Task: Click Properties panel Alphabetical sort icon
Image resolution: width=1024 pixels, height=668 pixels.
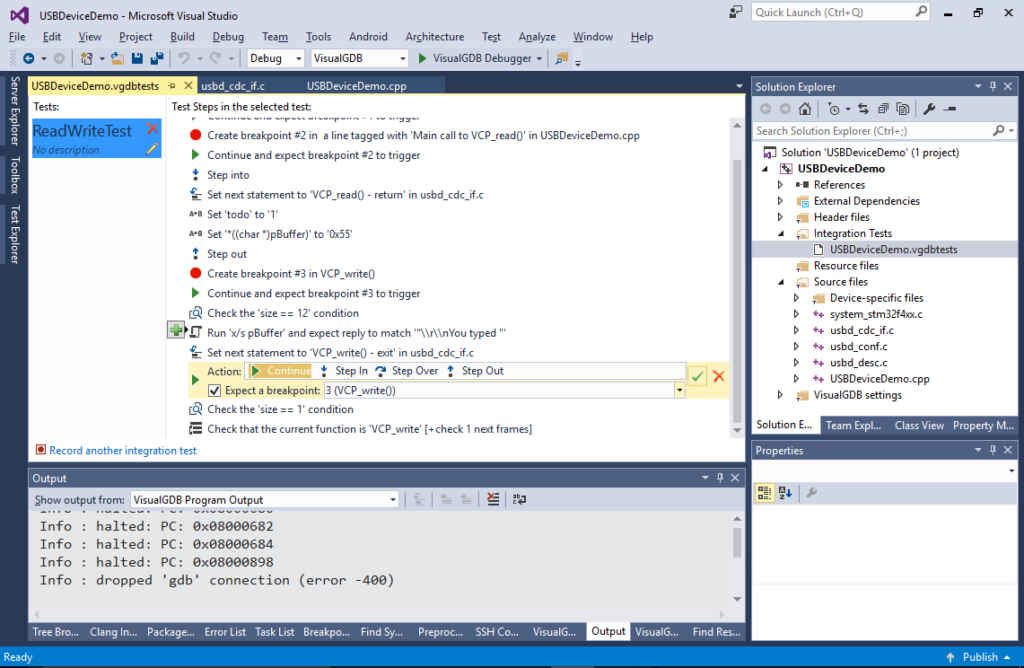Action: pyautogui.click(x=785, y=493)
